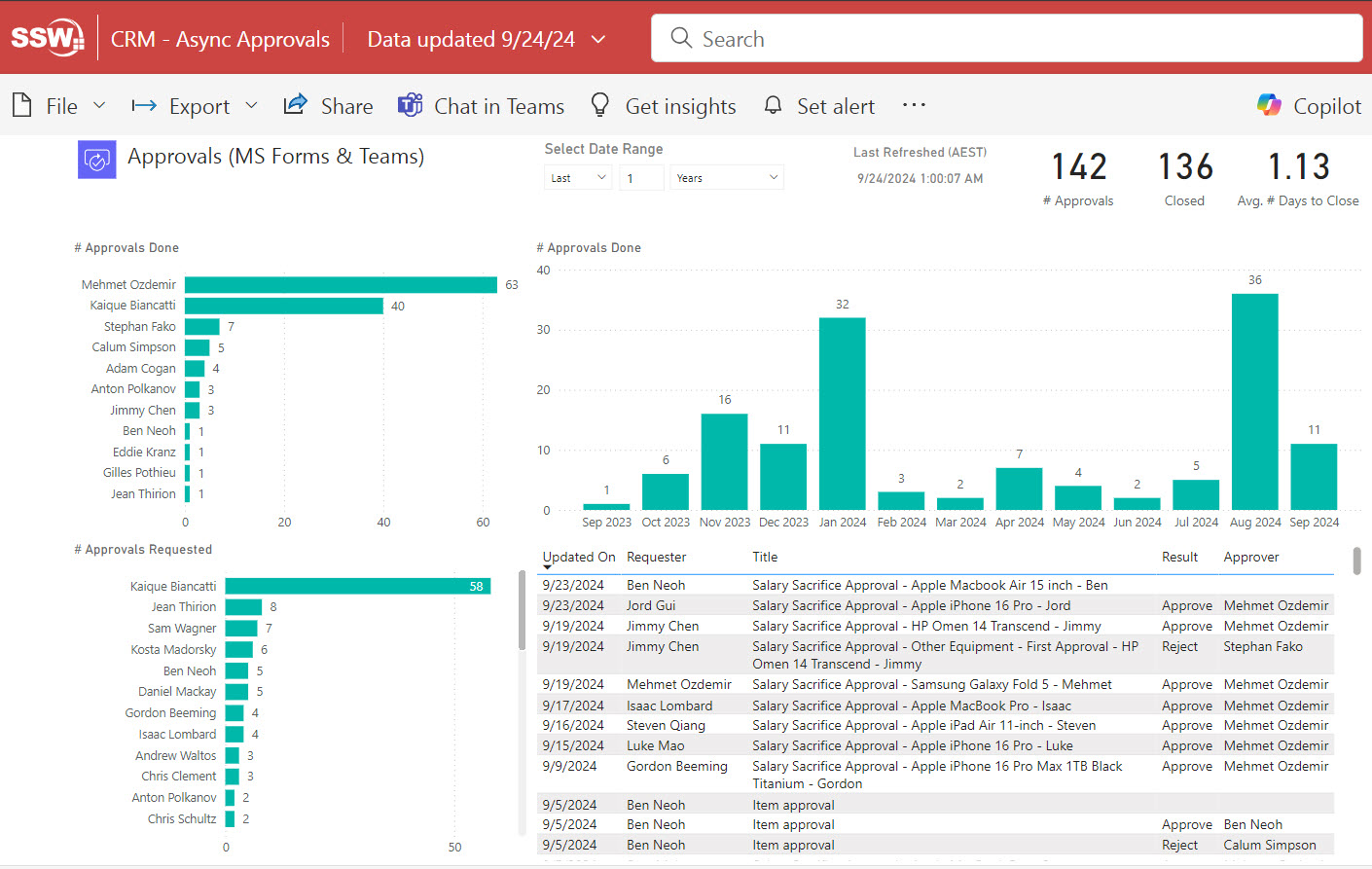Click the Set alert bell icon
The width and height of the screenshot is (1372, 869).
click(773, 105)
